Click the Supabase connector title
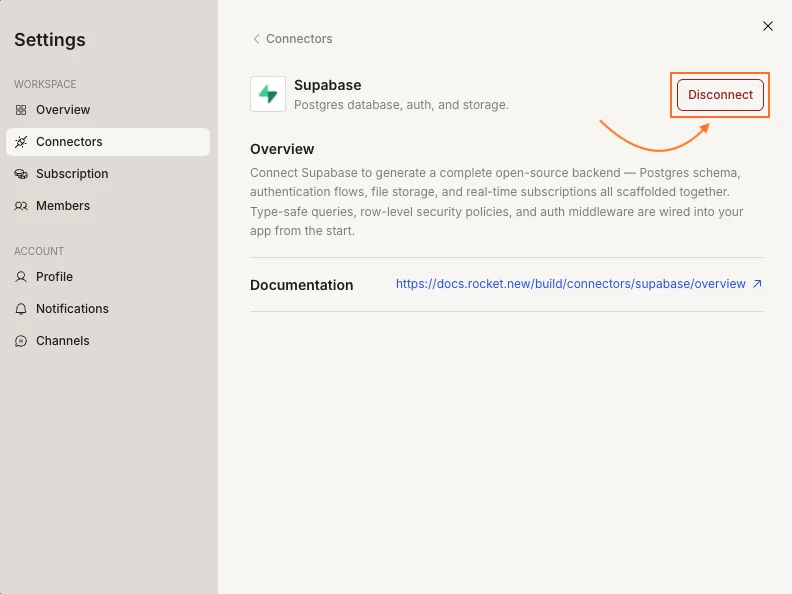The width and height of the screenshot is (792, 594). 327,85
